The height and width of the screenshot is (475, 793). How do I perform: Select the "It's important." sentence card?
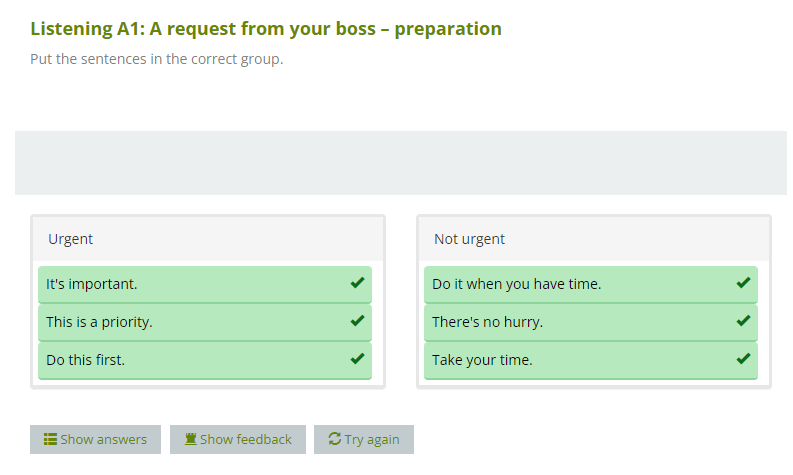click(190, 284)
